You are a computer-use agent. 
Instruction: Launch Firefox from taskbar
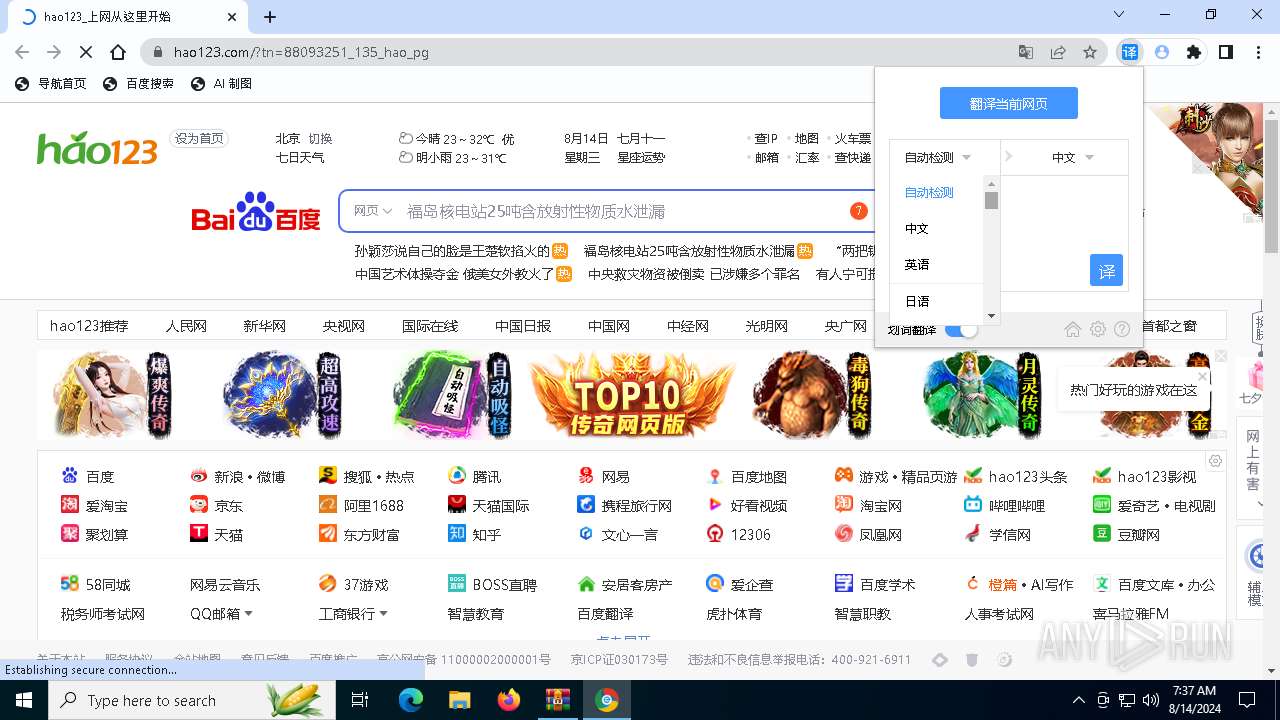(x=508, y=700)
